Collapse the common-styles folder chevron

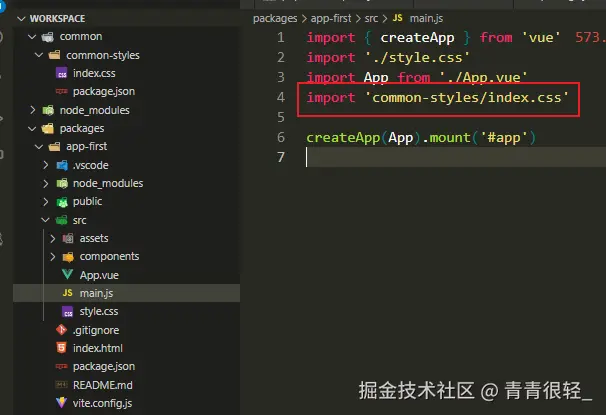39,55
